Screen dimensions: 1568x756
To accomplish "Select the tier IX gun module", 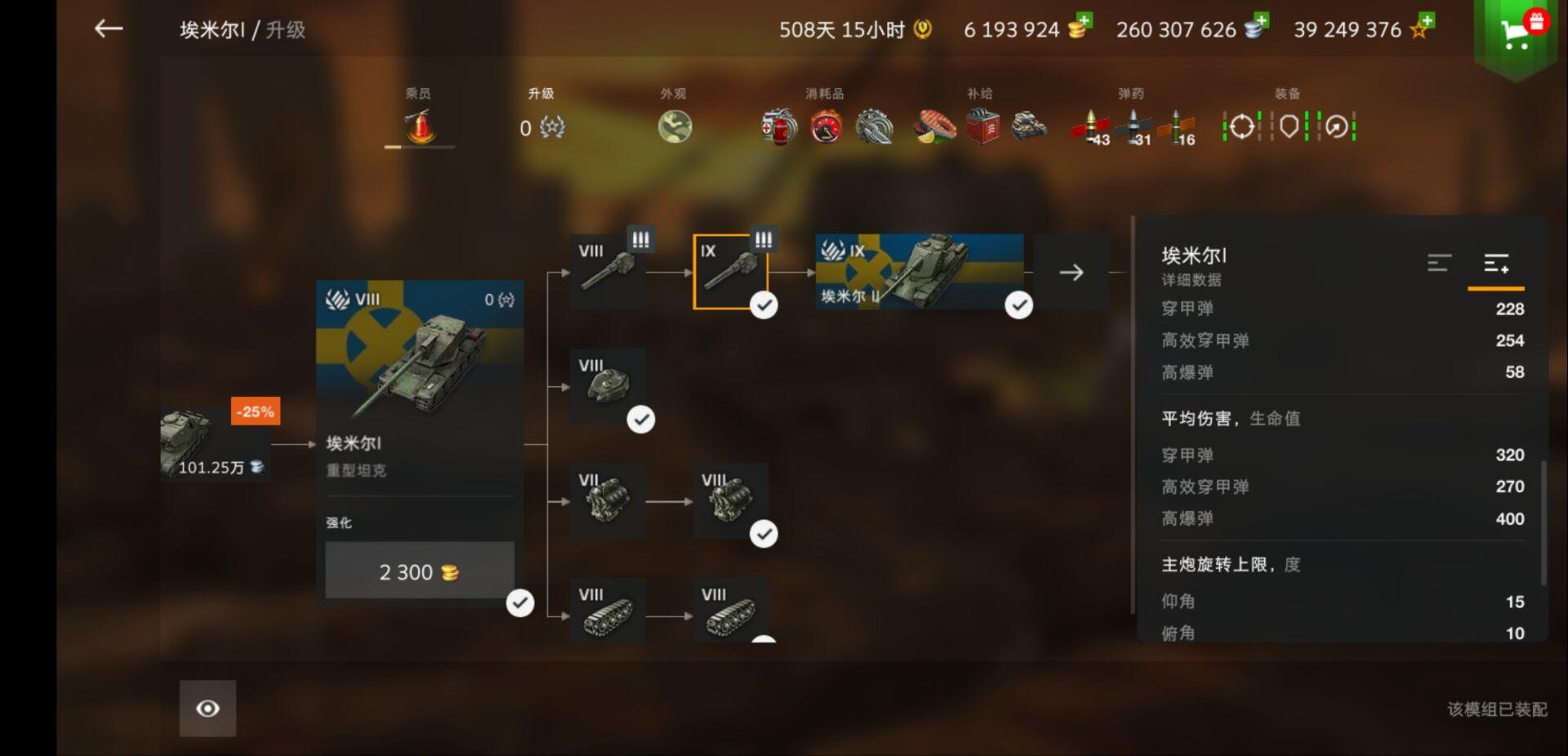I will 730,271.
